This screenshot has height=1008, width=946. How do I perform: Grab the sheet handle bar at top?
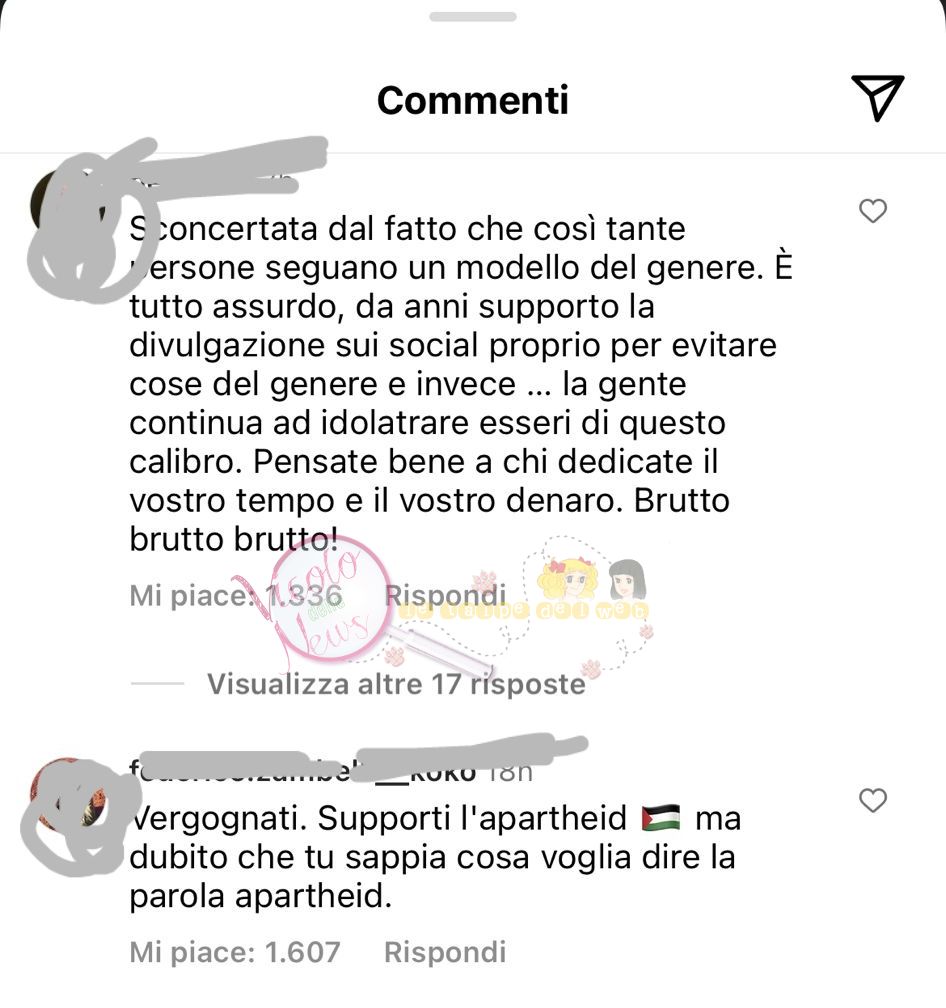click(x=473, y=17)
